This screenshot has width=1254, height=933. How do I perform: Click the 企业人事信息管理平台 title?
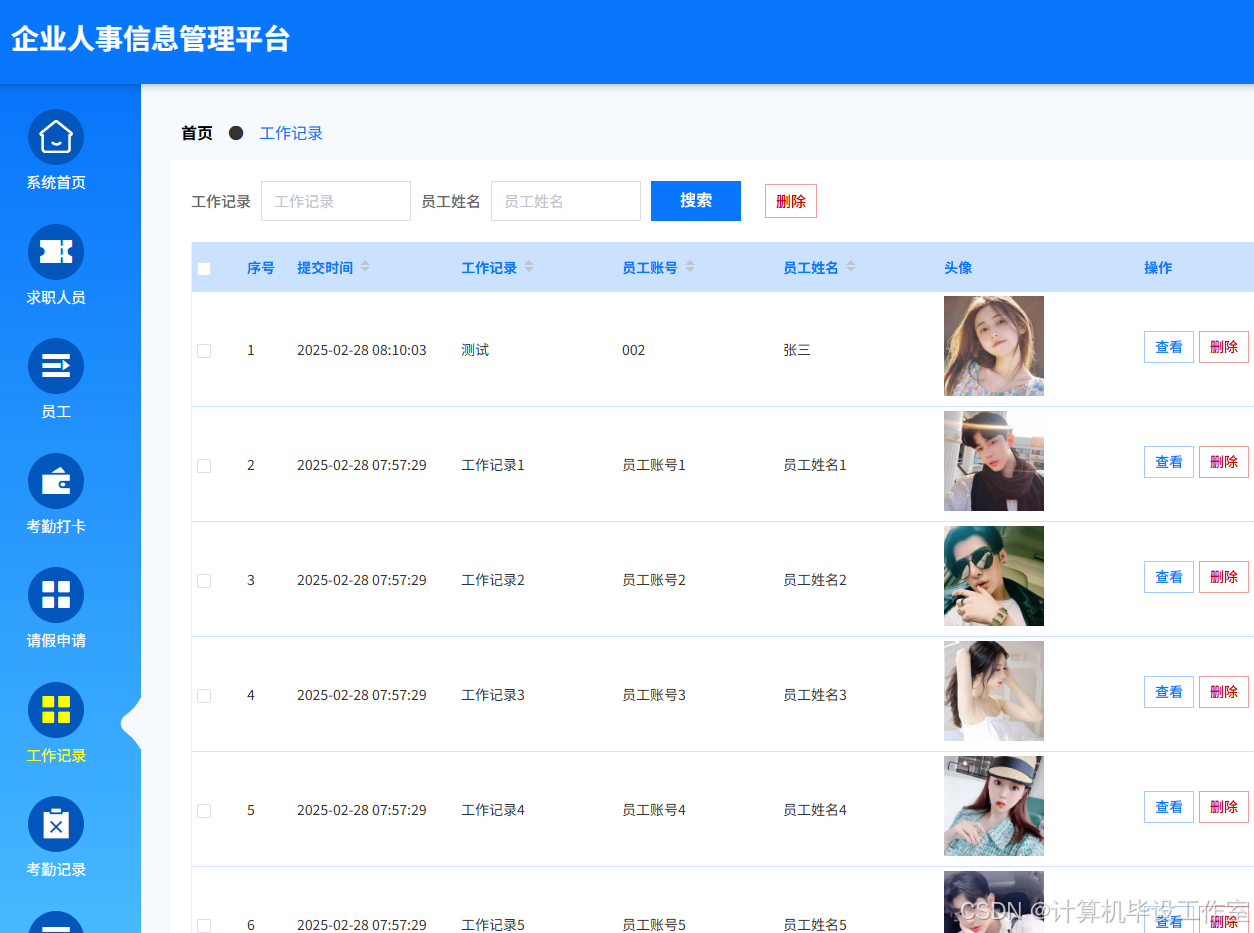pos(151,39)
